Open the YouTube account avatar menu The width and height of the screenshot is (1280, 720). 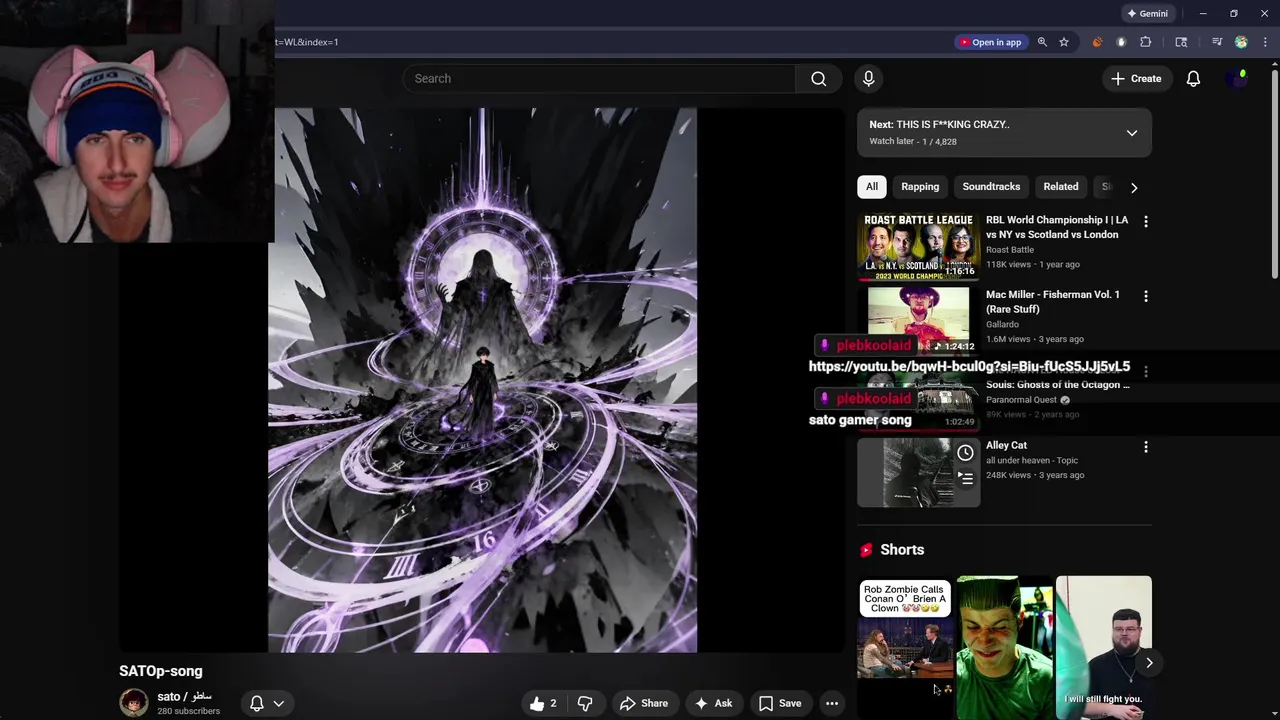[1238, 79]
